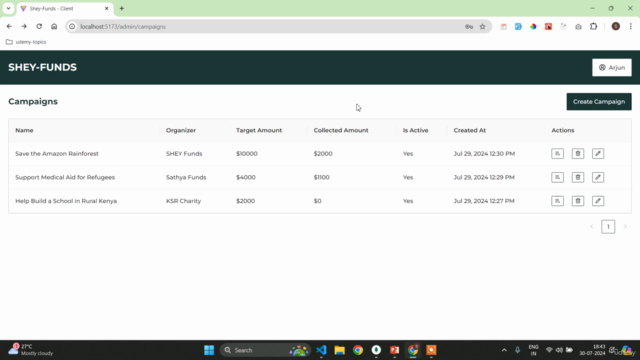Click the browser forward arrow
Image resolution: width=640 pixels, height=360 pixels.
24,27
